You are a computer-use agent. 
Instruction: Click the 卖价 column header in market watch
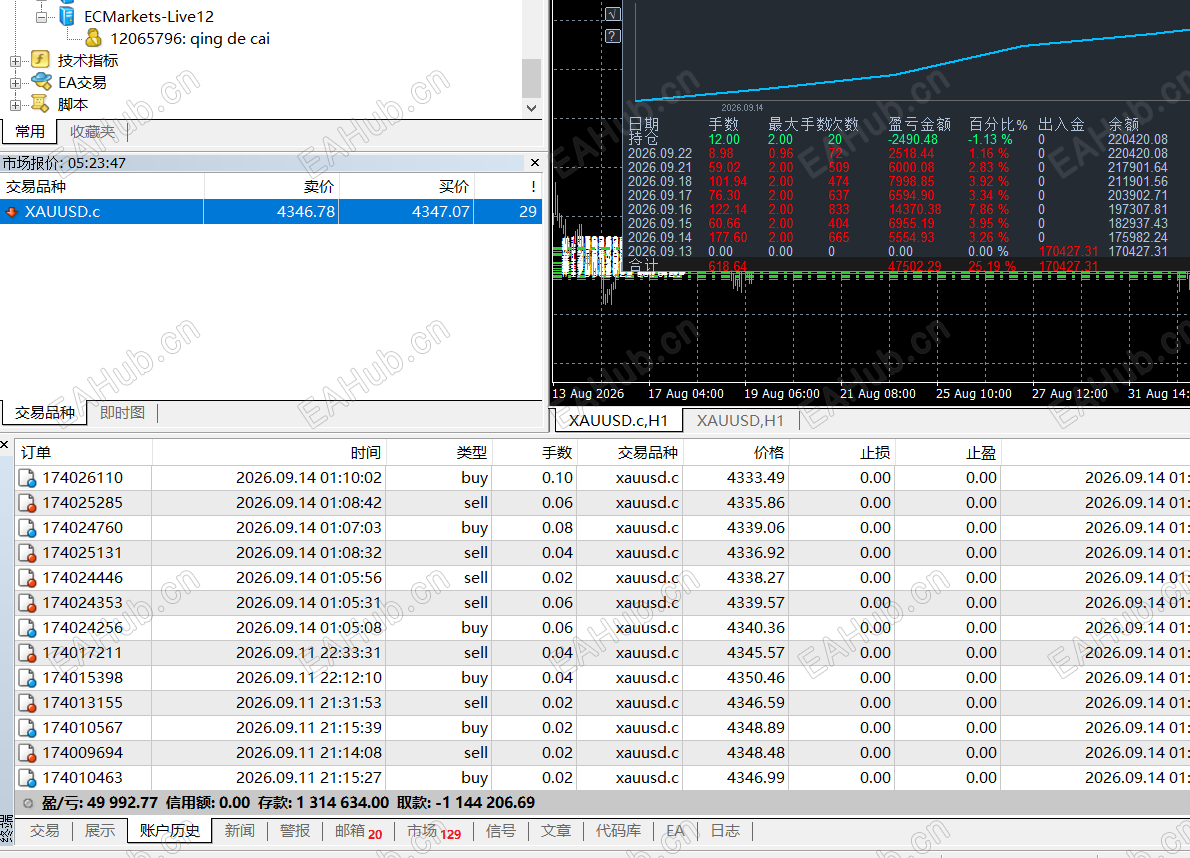[x=272, y=187]
